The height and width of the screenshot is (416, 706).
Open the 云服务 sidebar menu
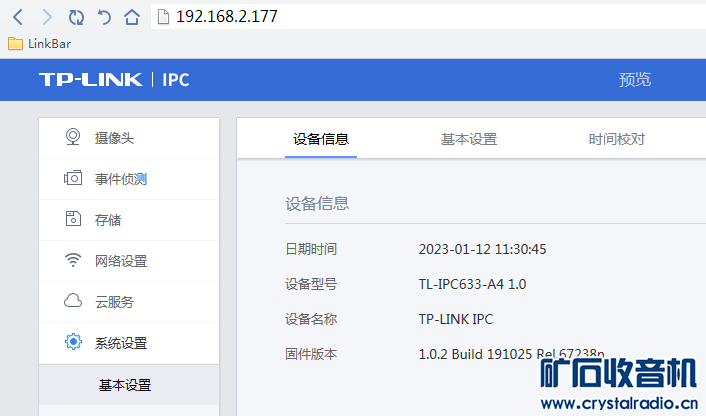129,302
